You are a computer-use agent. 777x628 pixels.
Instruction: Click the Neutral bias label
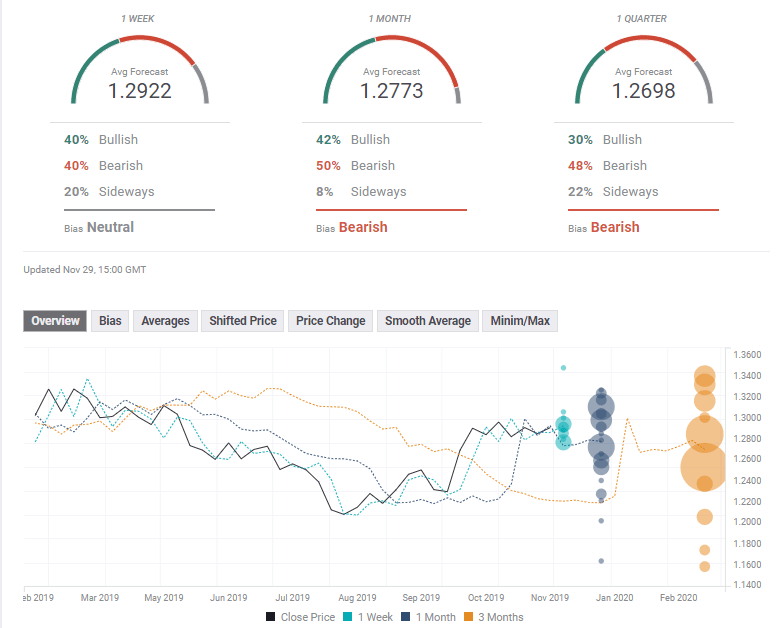pos(110,227)
